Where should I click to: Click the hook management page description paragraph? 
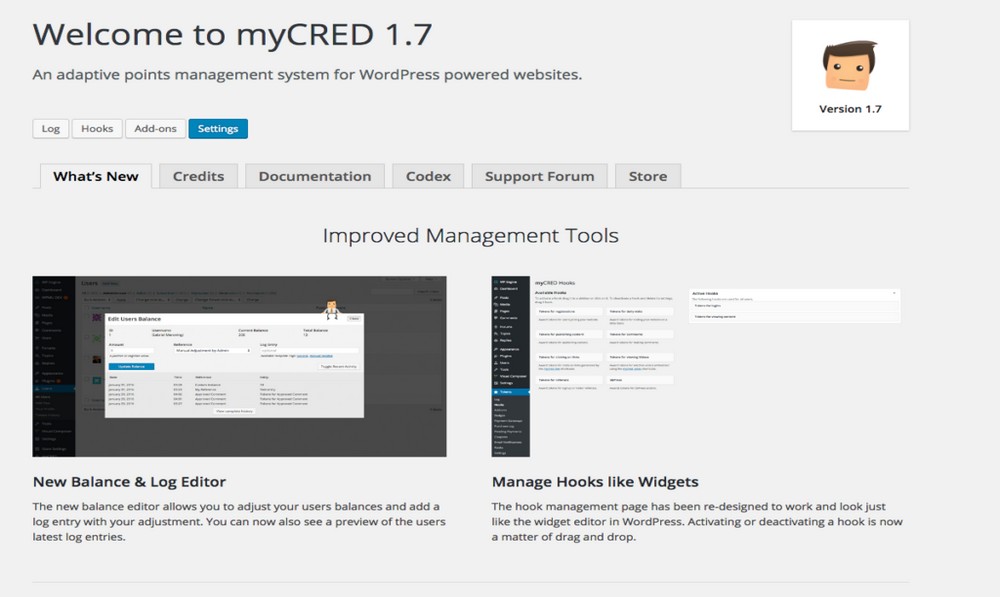696,522
